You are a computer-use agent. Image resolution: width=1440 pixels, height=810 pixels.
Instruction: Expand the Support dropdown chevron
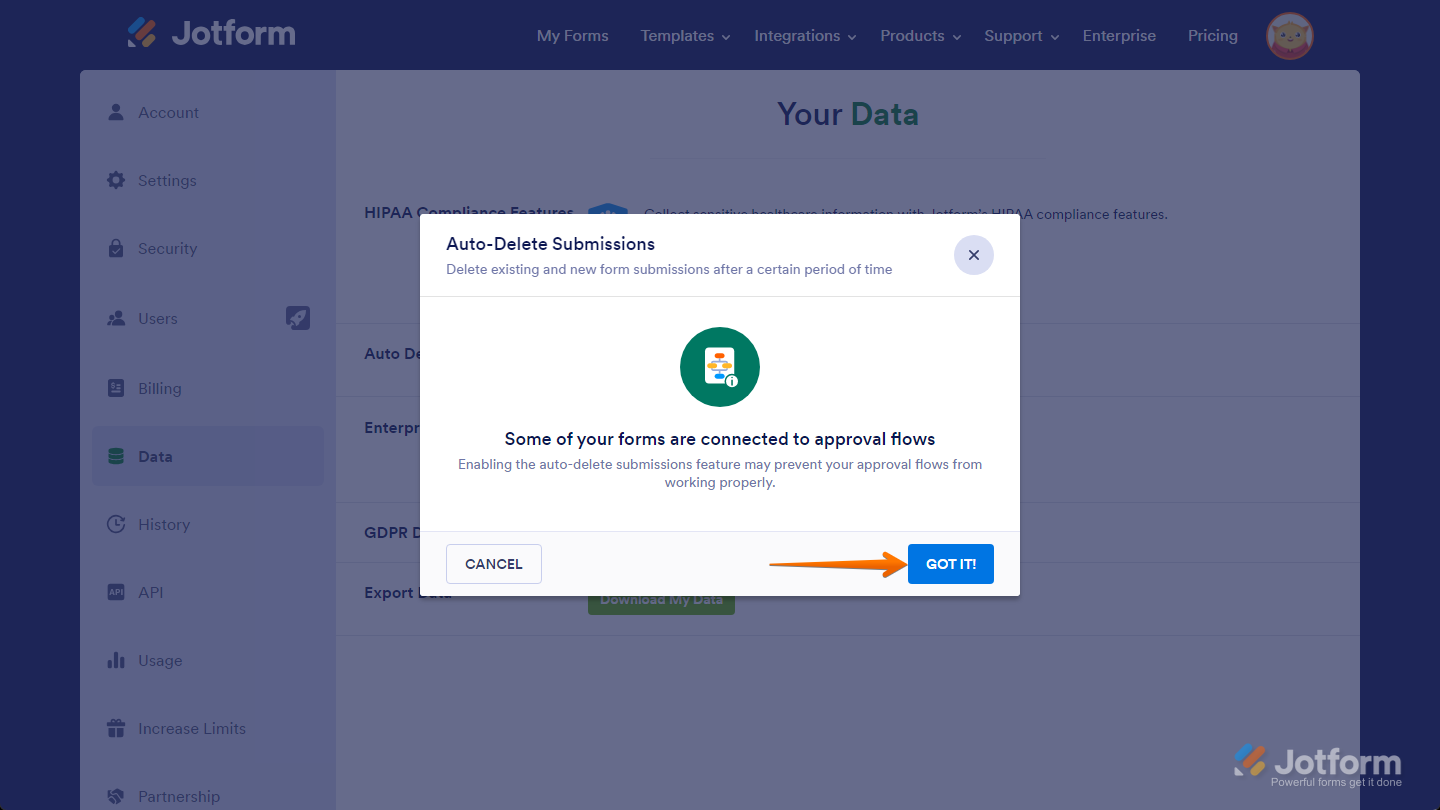click(1055, 37)
